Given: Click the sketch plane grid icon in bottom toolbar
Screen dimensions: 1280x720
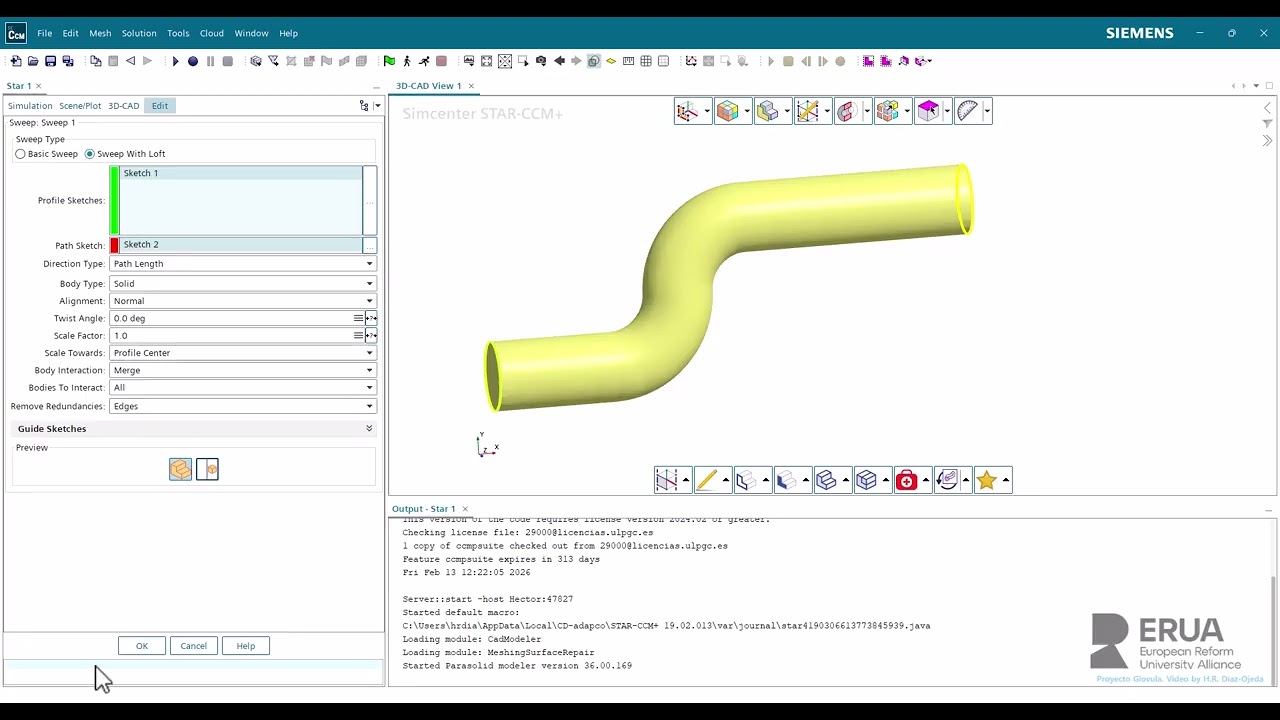Looking at the screenshot, I should (666, 480).
